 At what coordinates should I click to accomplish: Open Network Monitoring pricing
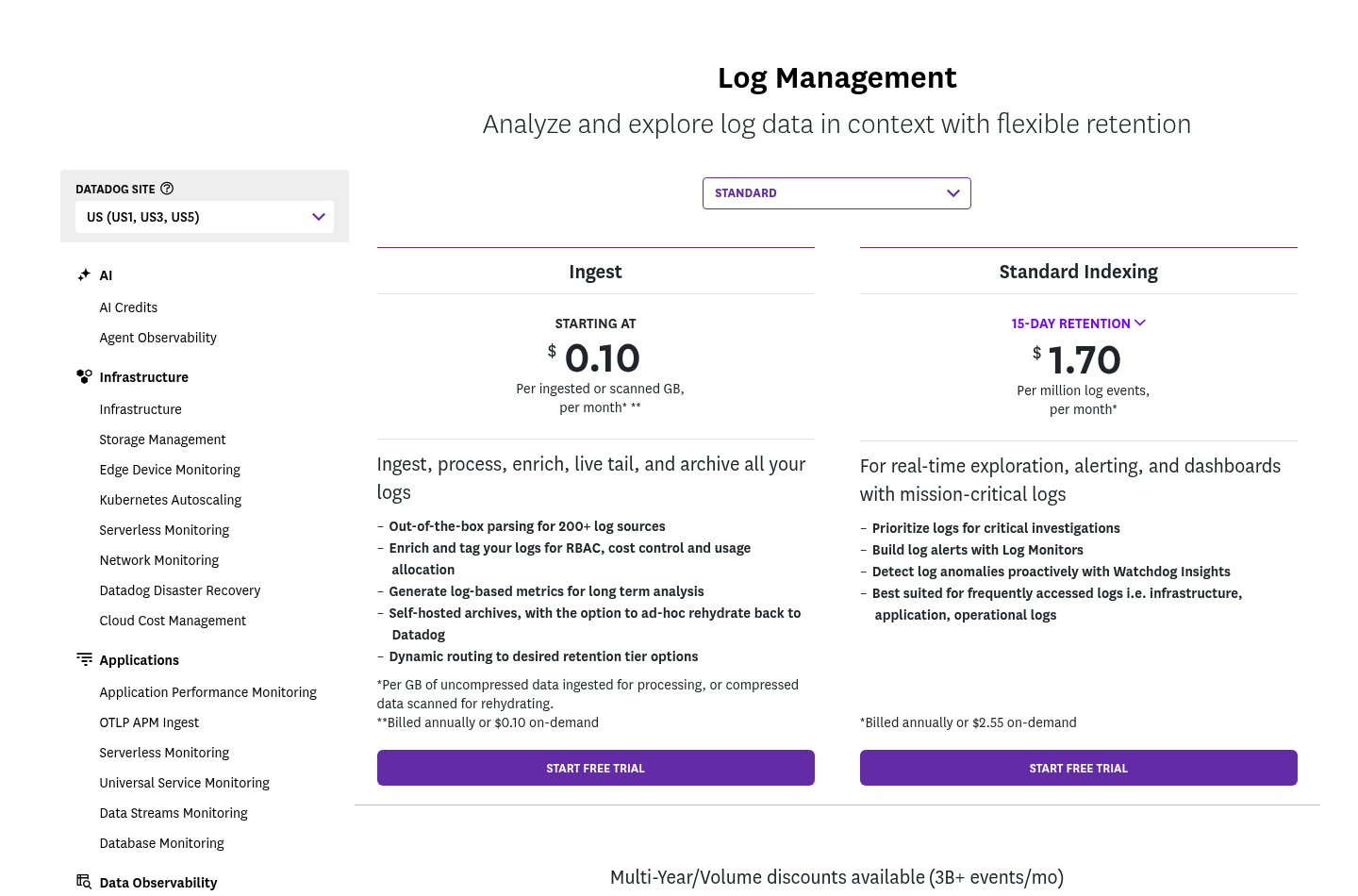[x=158, y=560]
